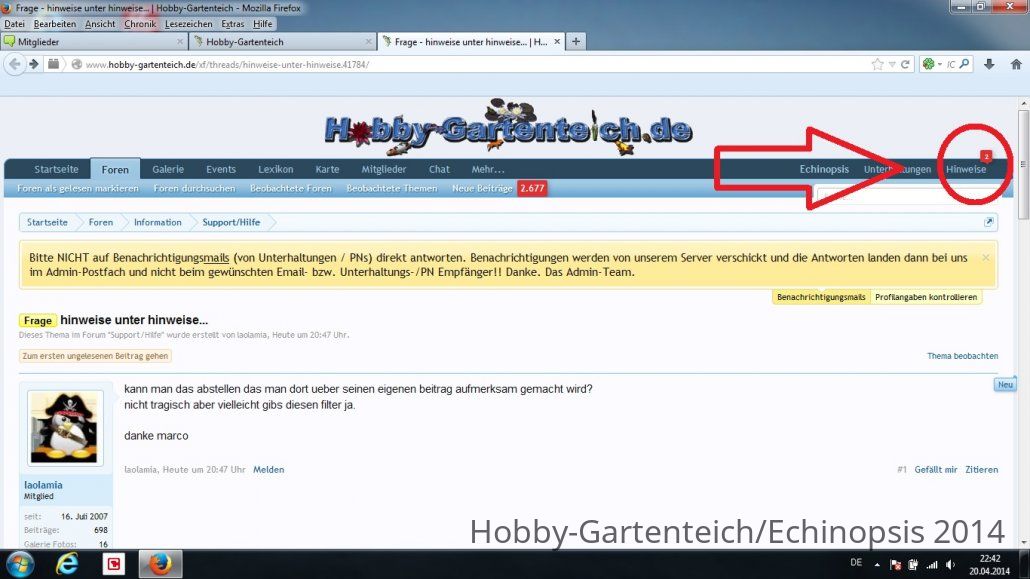Screen dimensions: 1030x579
Task: Open the Firefox downloads arrow icon
Action: click(x=989, y=64)
